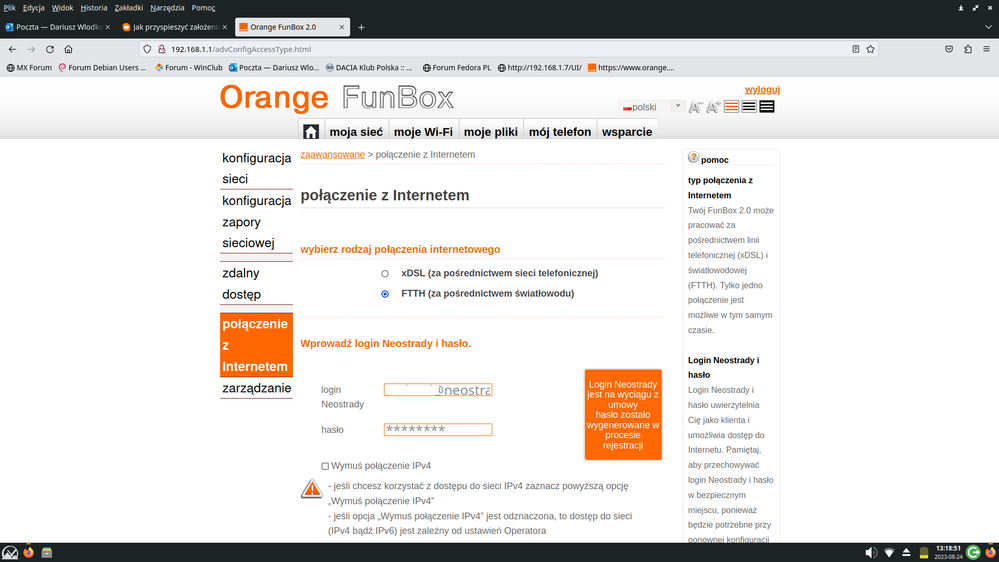
Task: Toggle reader view icon in address bar
Action: 856,49
